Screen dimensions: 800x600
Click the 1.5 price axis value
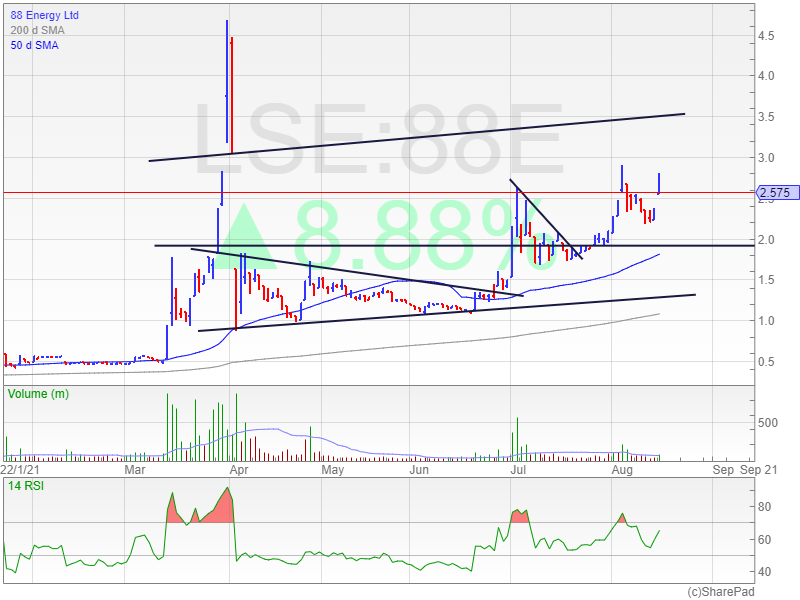pos(766,280)
